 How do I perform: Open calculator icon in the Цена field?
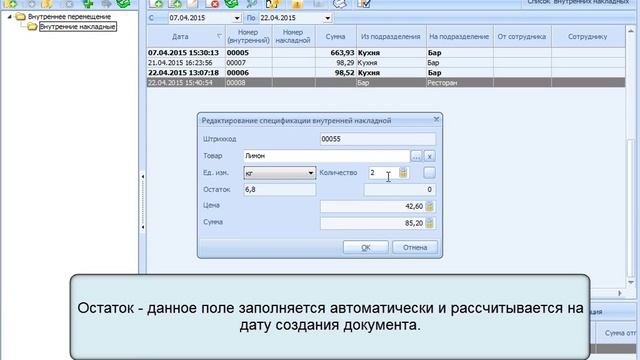429,207
